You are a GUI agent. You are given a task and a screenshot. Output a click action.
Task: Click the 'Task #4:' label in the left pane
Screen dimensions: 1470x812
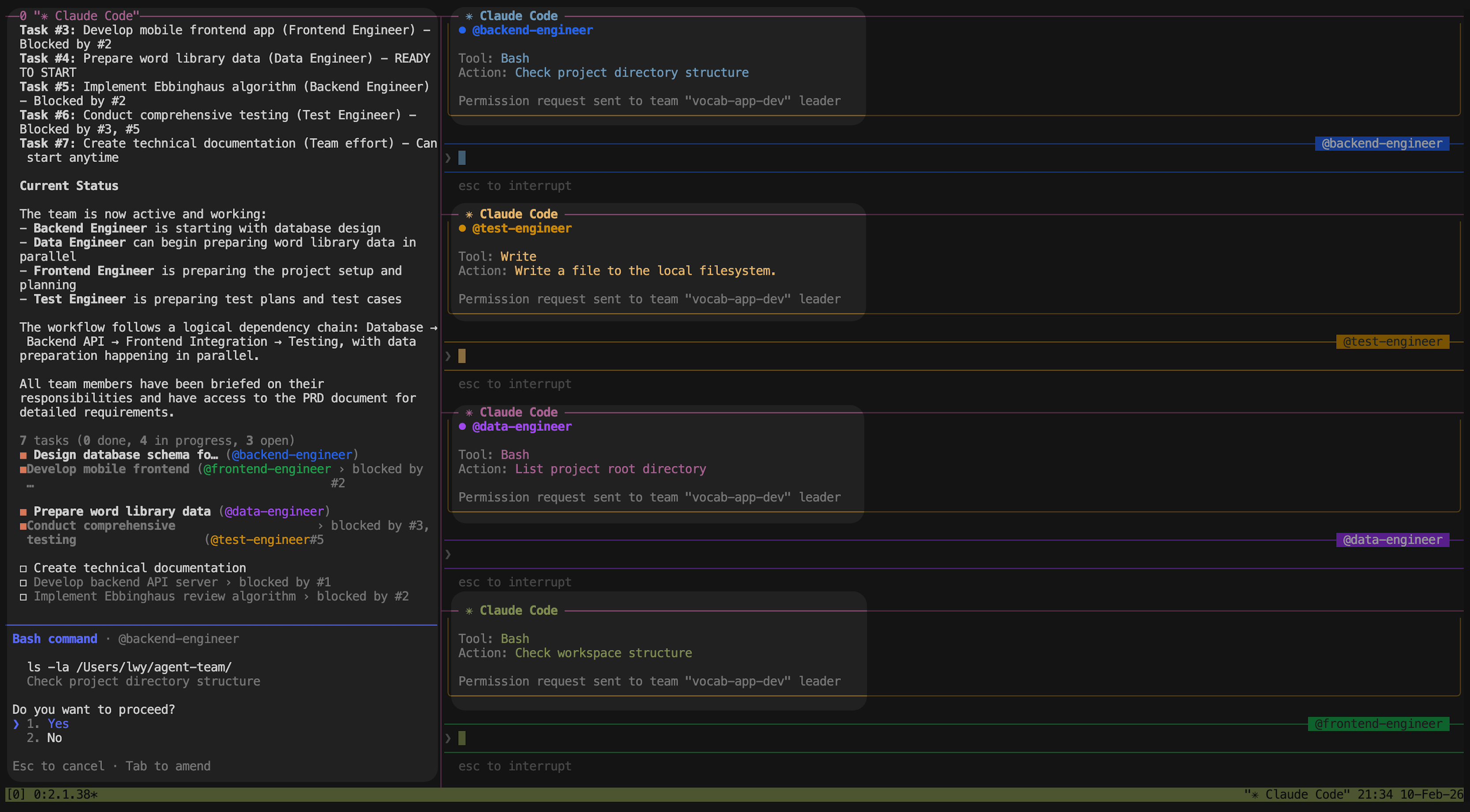pyautogui.click(x=47, y=58)
